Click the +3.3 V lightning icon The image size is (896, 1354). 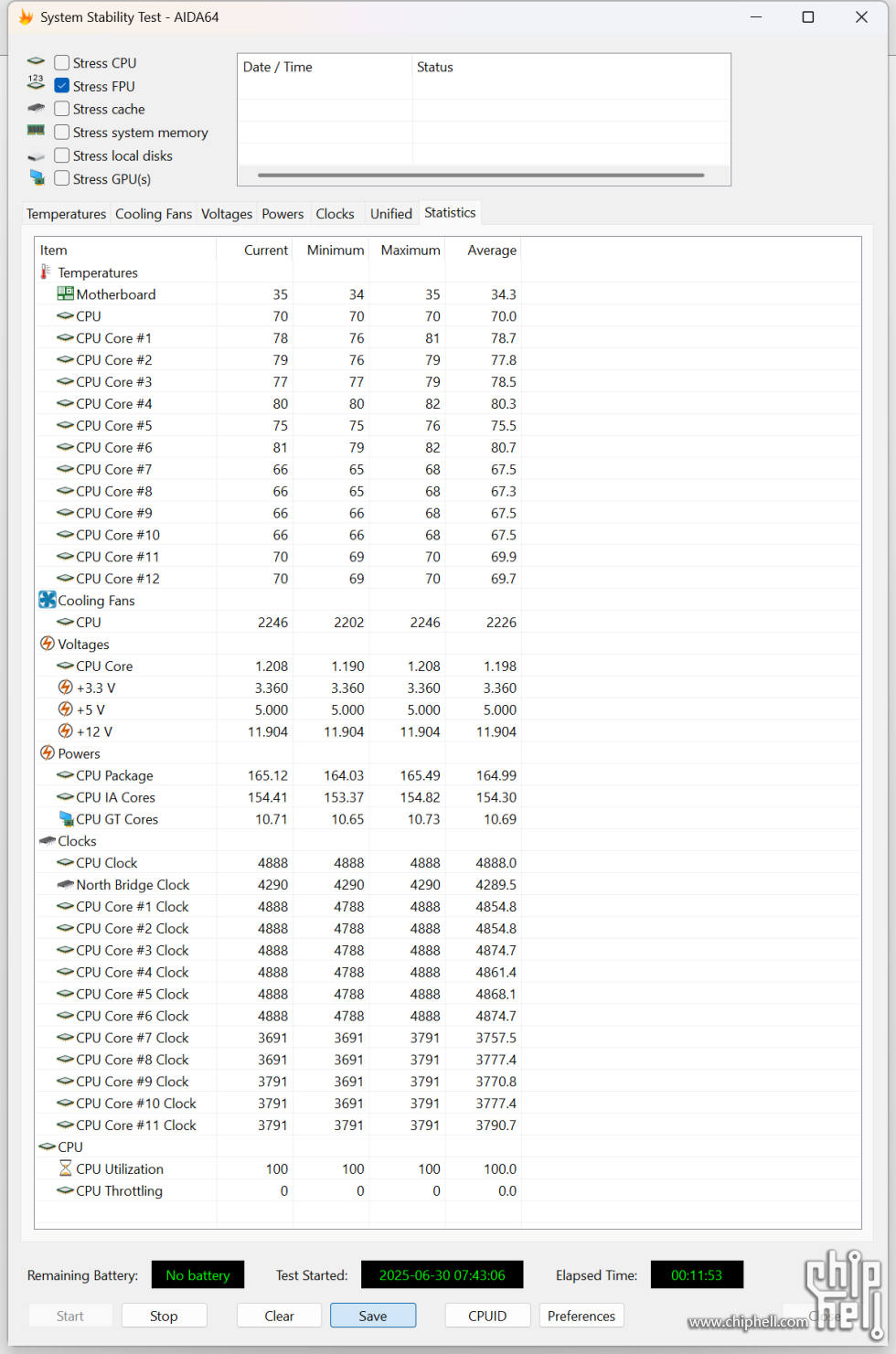coord(65,688)
